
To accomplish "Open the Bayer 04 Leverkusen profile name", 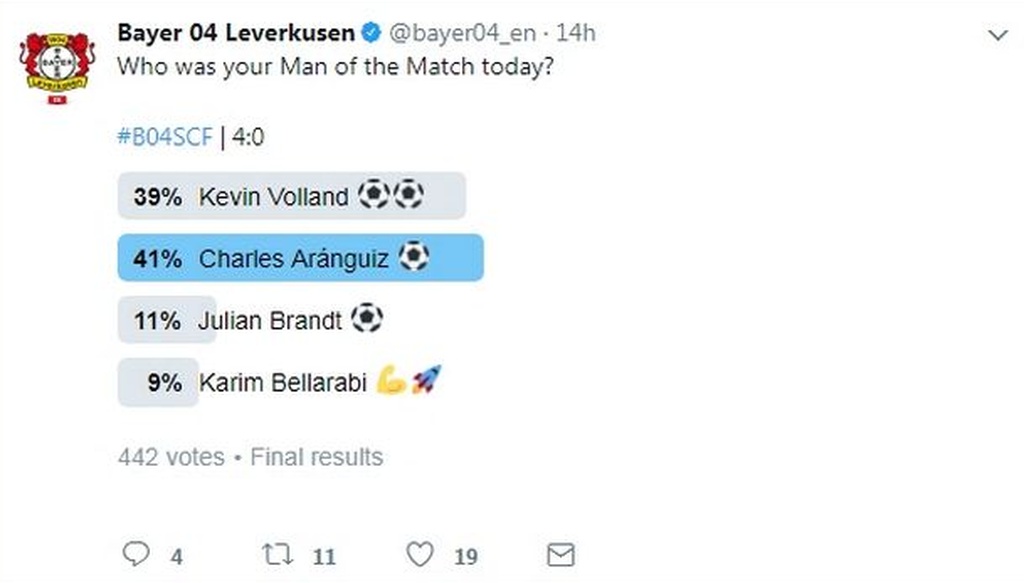I will click(x=235, y=33).
